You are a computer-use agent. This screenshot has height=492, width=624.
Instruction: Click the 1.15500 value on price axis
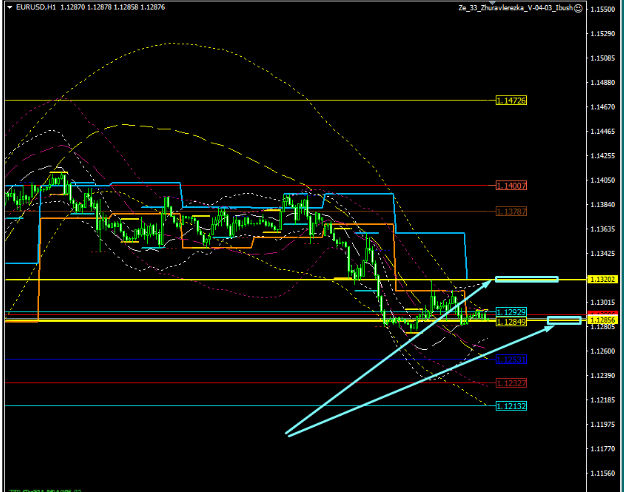pos(603,9)
